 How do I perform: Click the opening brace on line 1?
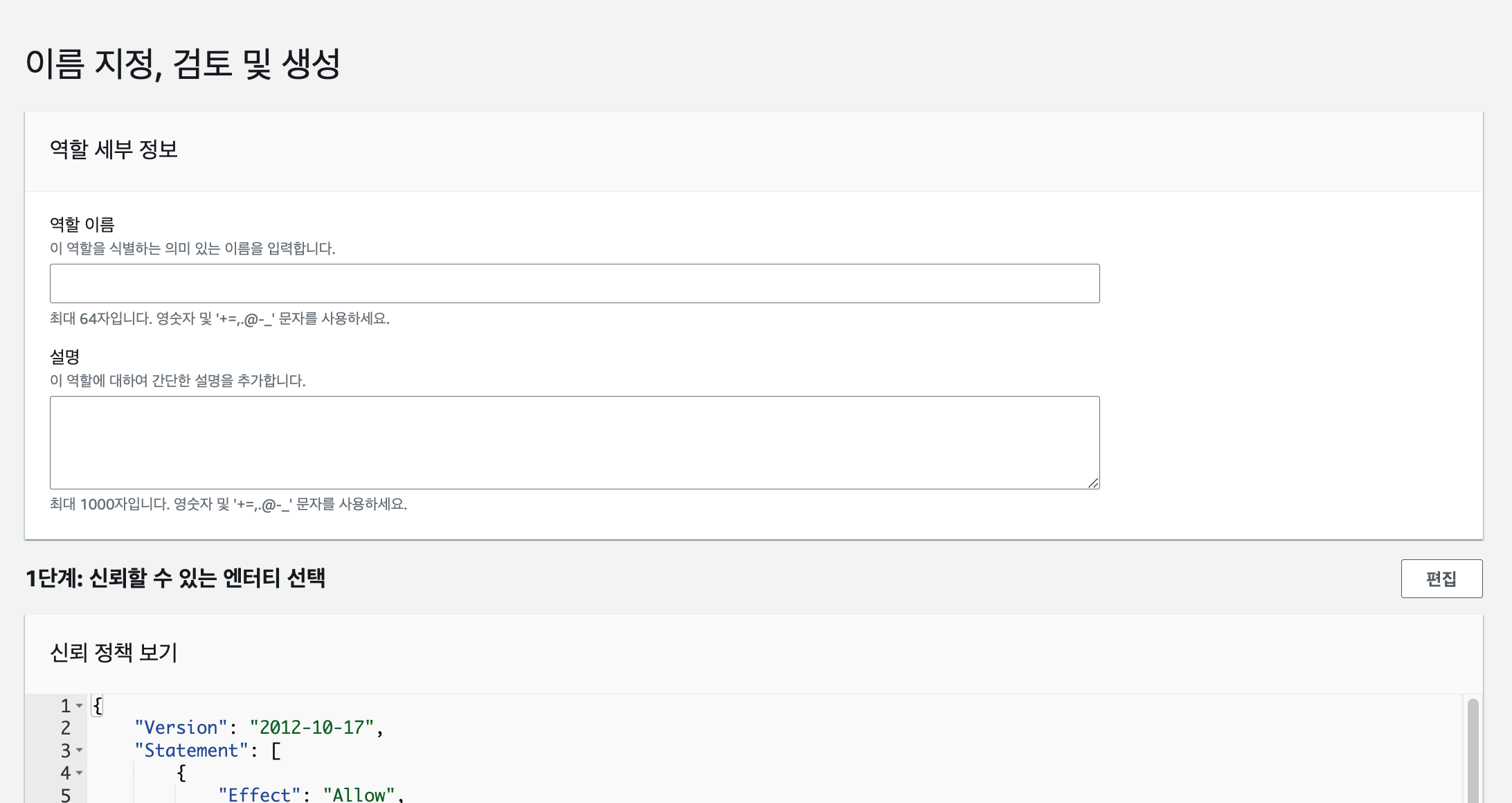click(x=98, y=706)
